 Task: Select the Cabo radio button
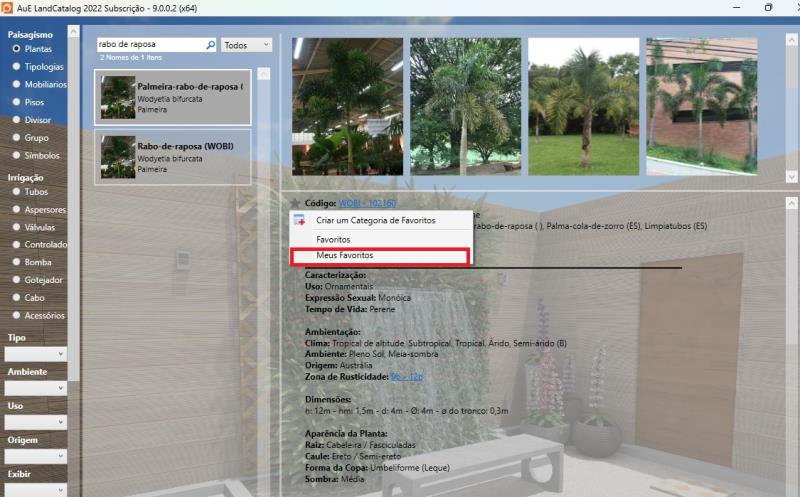[16, 297]
